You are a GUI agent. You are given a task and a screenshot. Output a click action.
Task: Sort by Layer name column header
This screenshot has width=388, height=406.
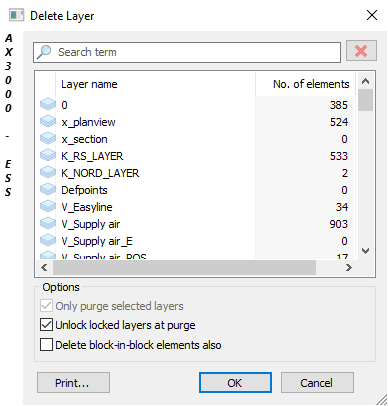click(156, 84)
